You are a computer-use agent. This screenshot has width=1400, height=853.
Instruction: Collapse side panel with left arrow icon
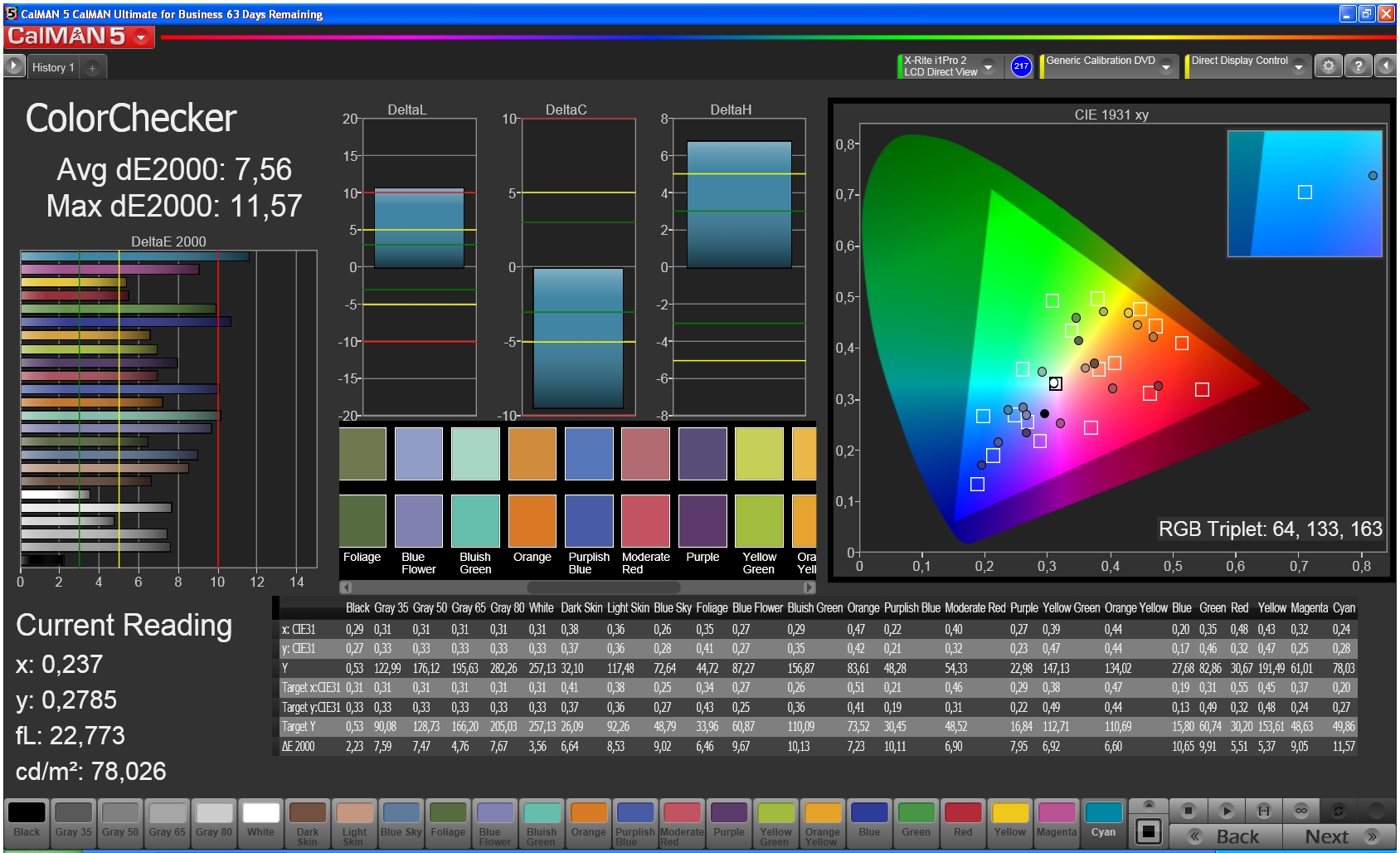coord(1385,66)
